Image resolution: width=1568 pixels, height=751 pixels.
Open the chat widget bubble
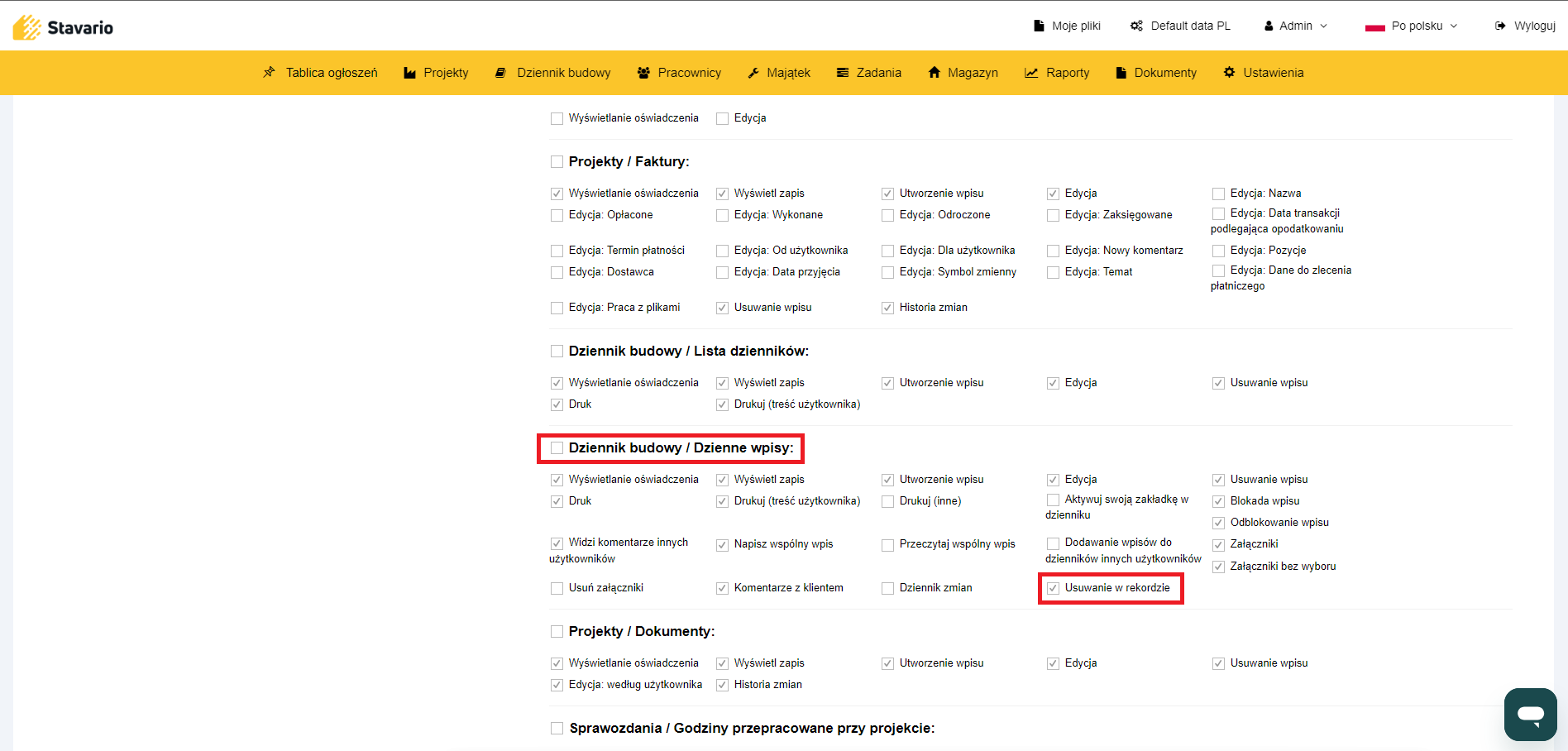coord(1530,714)
